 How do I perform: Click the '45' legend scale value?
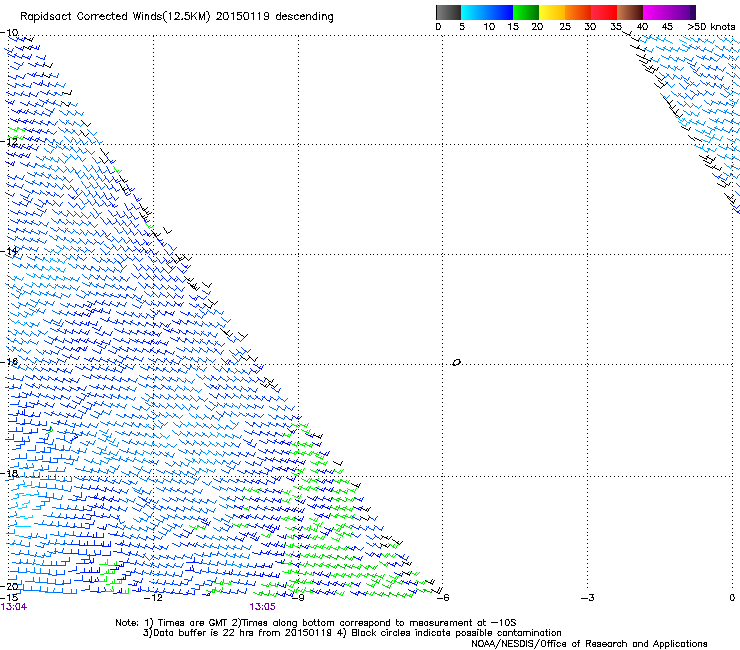[x=667, y=27]
